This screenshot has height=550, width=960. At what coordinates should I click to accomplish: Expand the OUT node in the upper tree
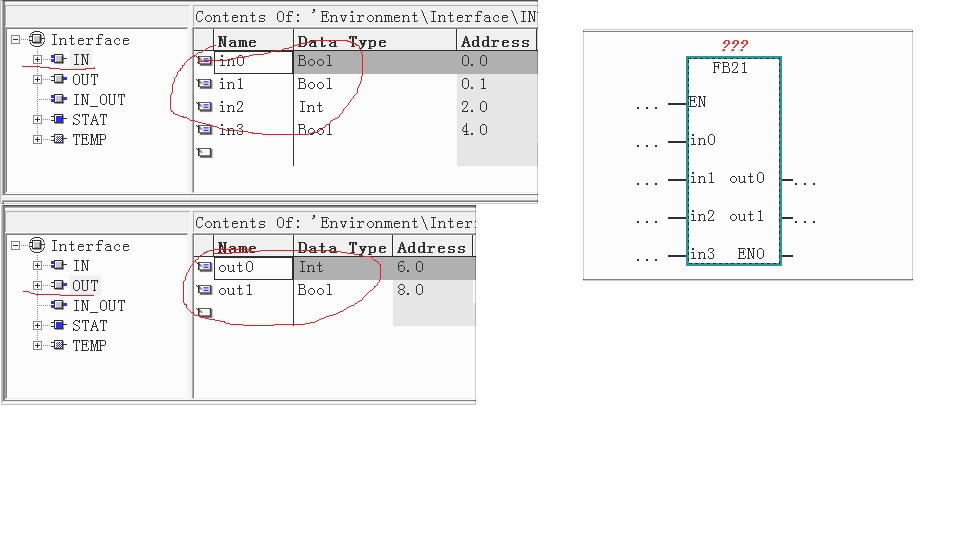(x=37, y=80)
